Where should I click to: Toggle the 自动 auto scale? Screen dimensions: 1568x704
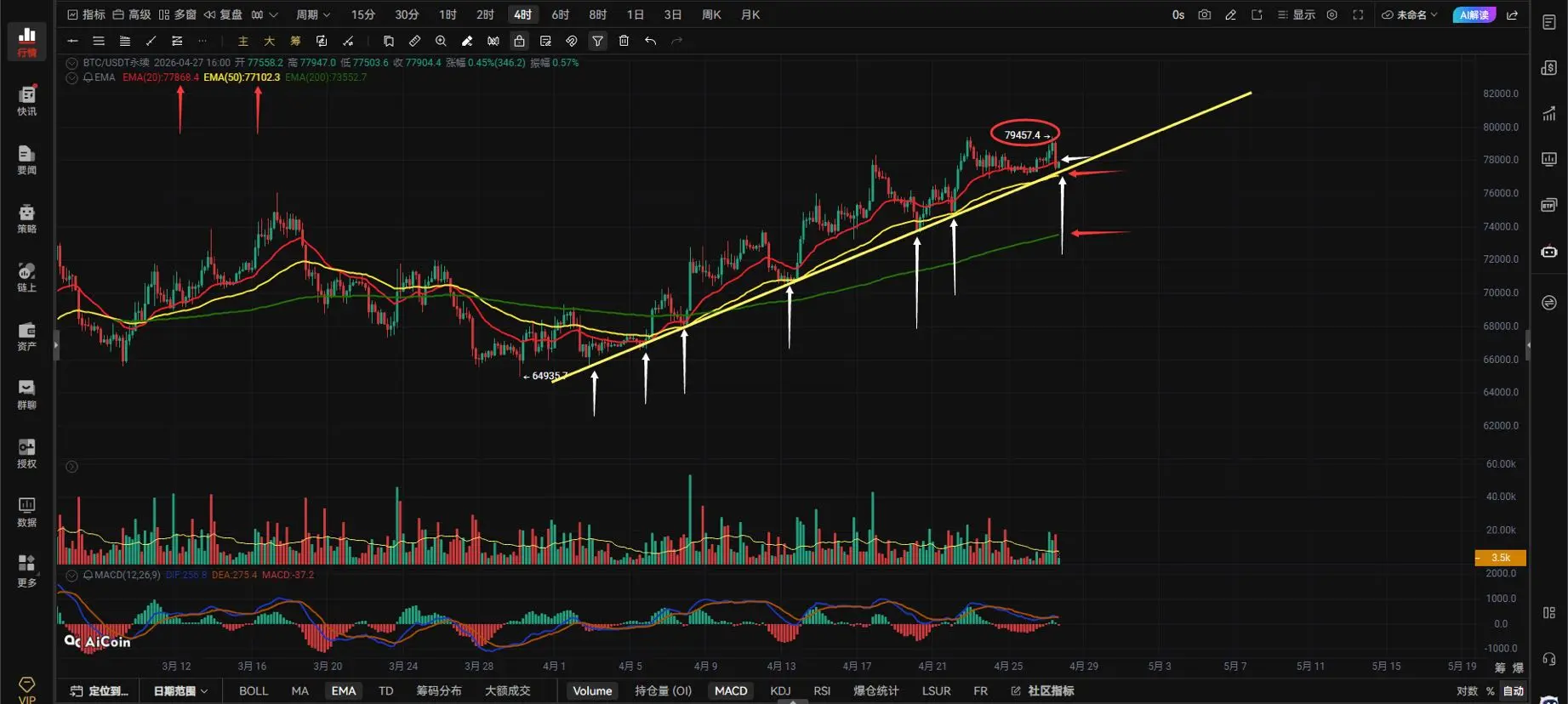pos(1513,691)
